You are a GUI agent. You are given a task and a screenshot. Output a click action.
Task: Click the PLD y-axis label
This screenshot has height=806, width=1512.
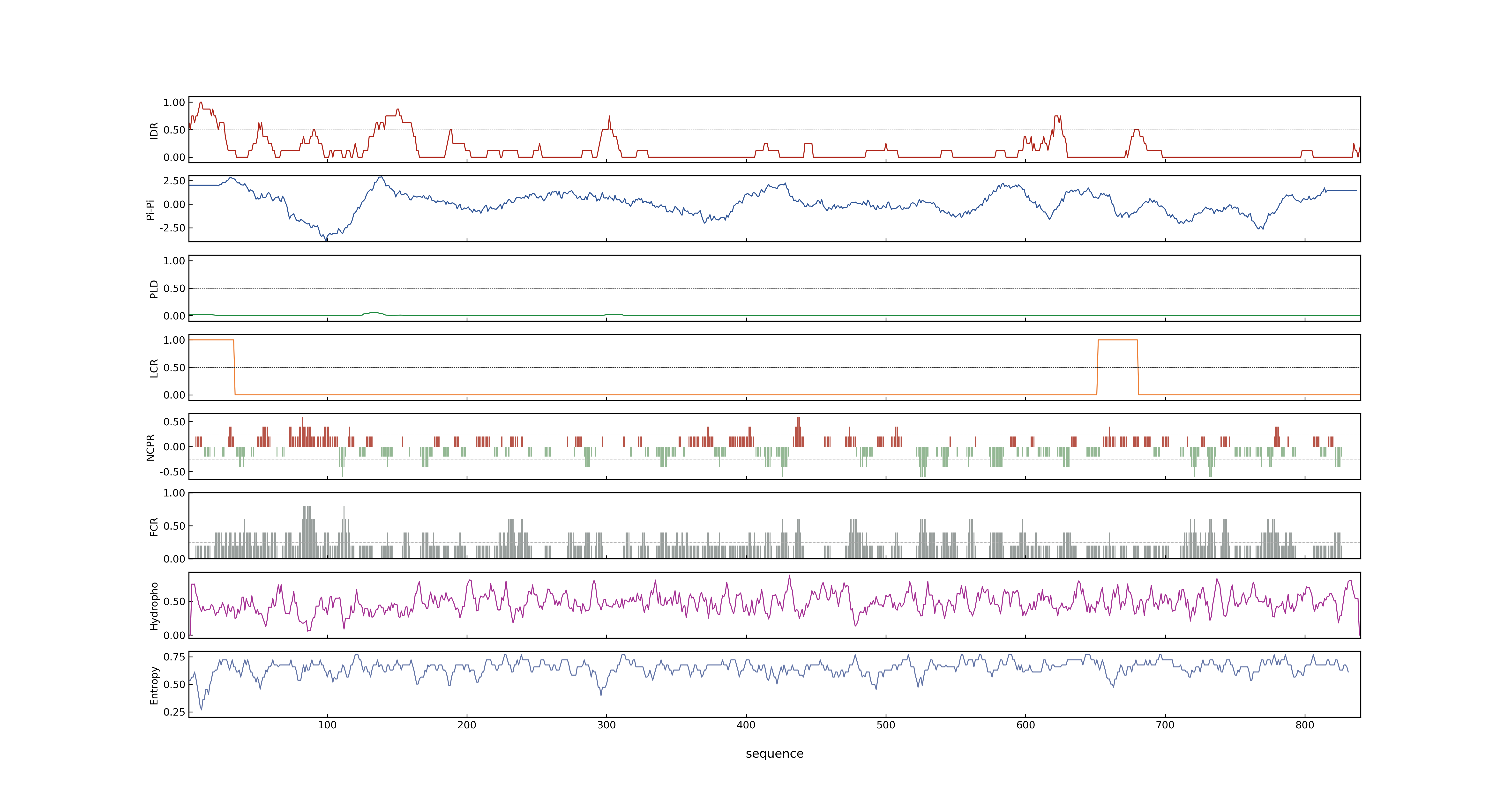(x=154, y=288)
